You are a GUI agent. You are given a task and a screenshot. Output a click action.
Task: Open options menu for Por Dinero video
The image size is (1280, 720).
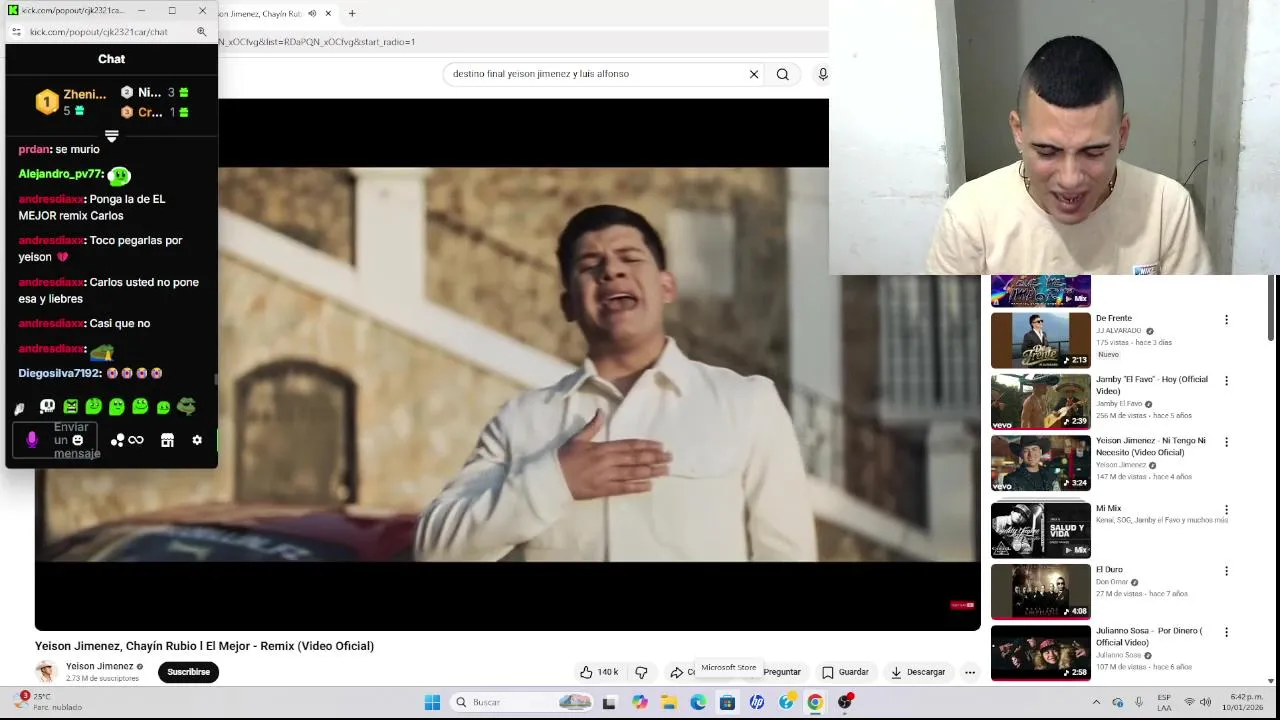(x=1226, y=632)
